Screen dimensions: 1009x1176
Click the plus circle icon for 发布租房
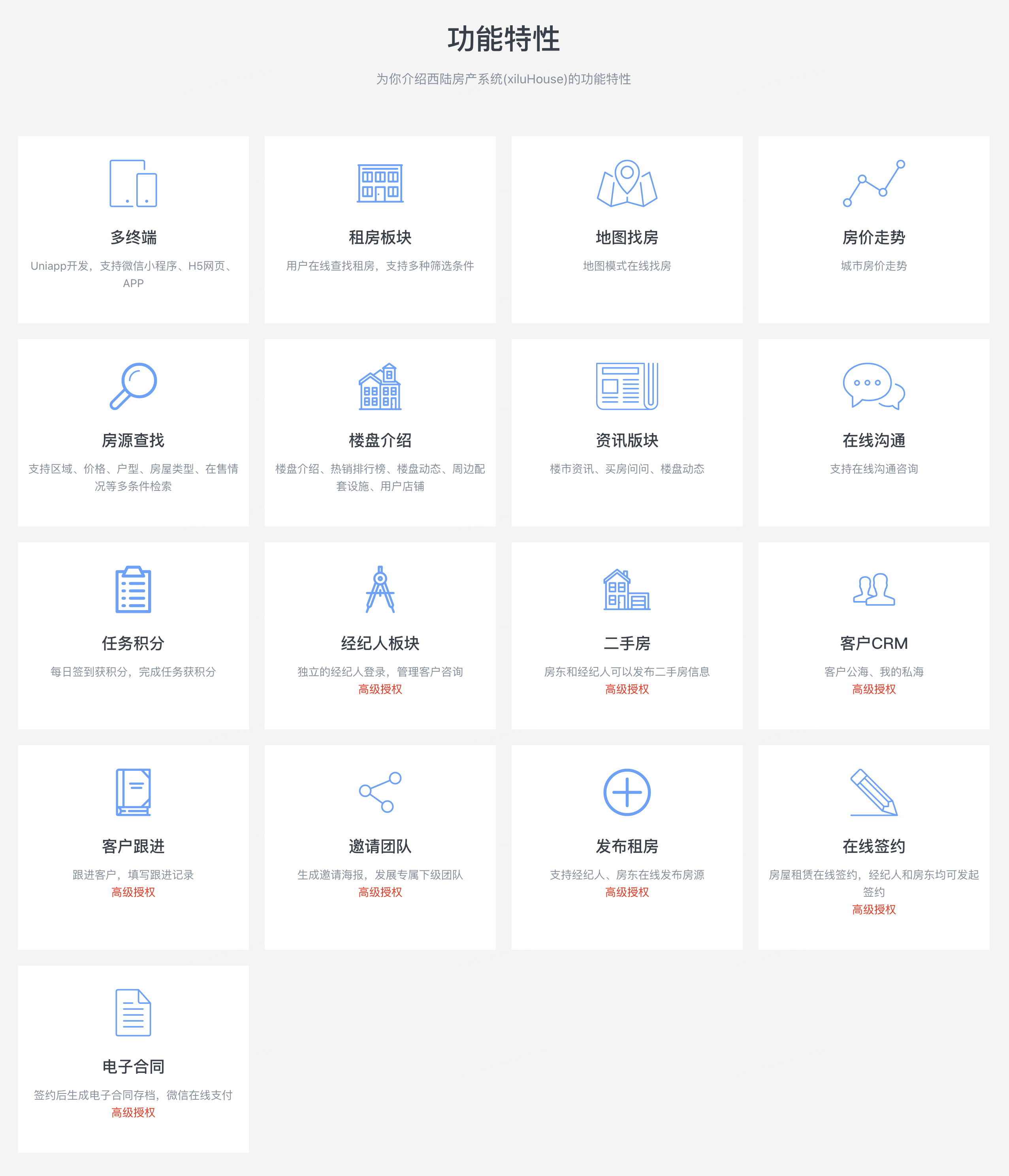[627, 792]
